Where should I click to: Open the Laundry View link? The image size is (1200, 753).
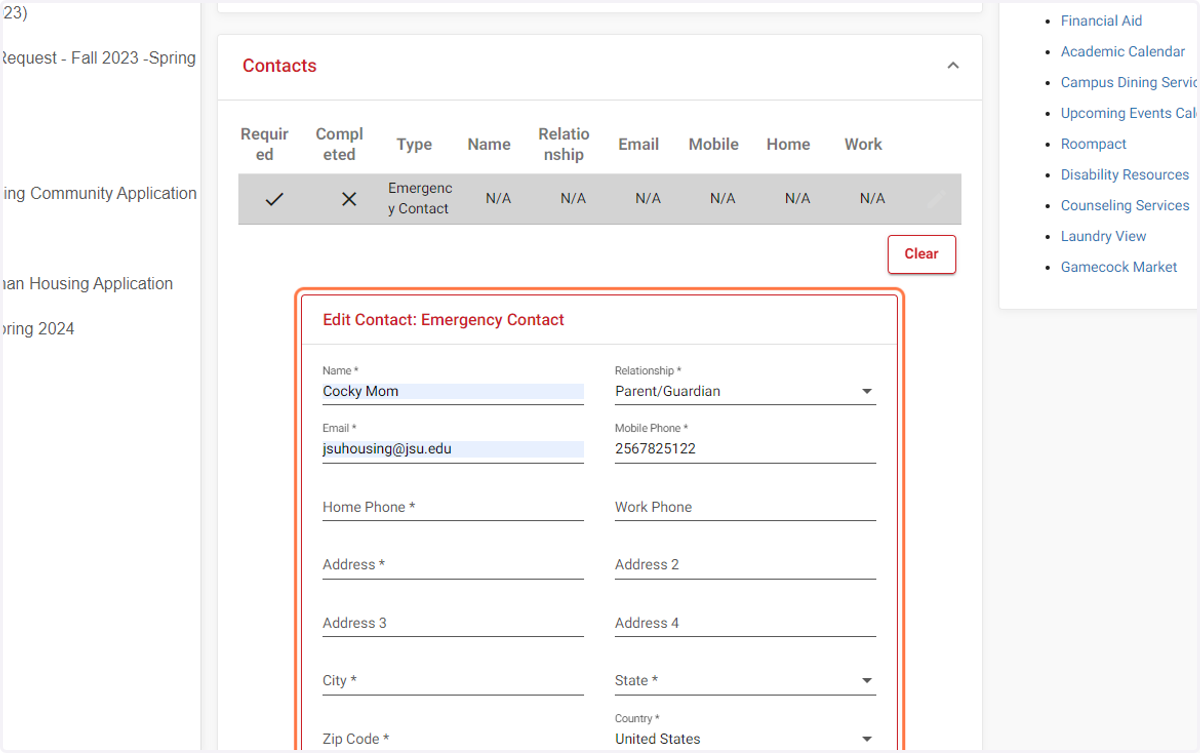(x=1104, y=237)
